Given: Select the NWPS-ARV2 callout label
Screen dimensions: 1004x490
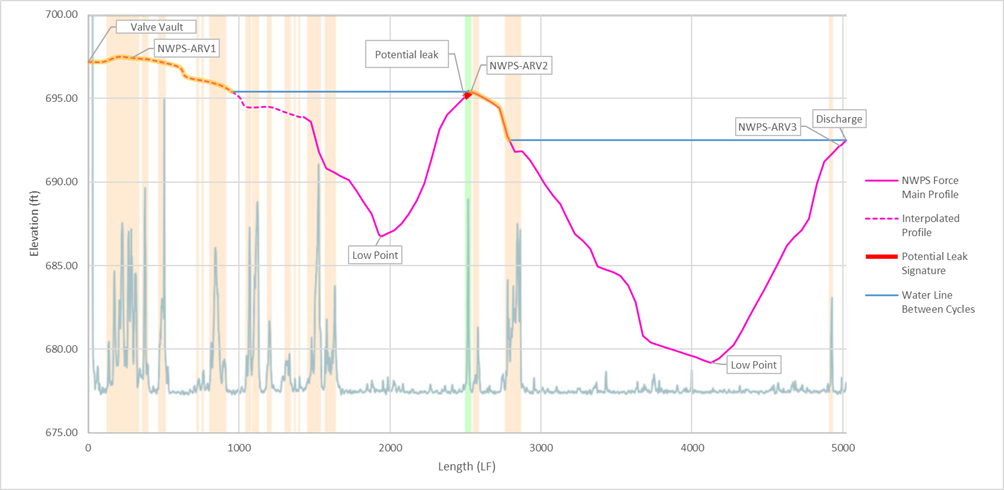Looking at the screenshot, I should click(521, 65).
